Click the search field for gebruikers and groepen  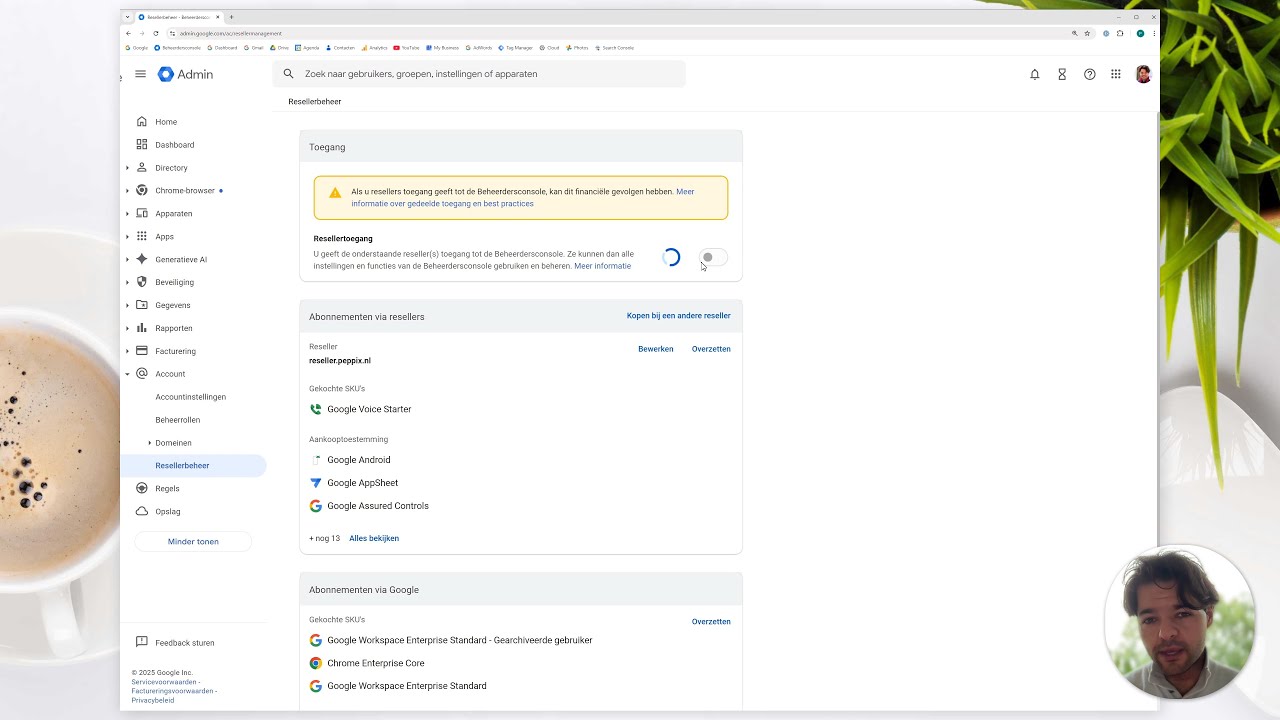480,74
